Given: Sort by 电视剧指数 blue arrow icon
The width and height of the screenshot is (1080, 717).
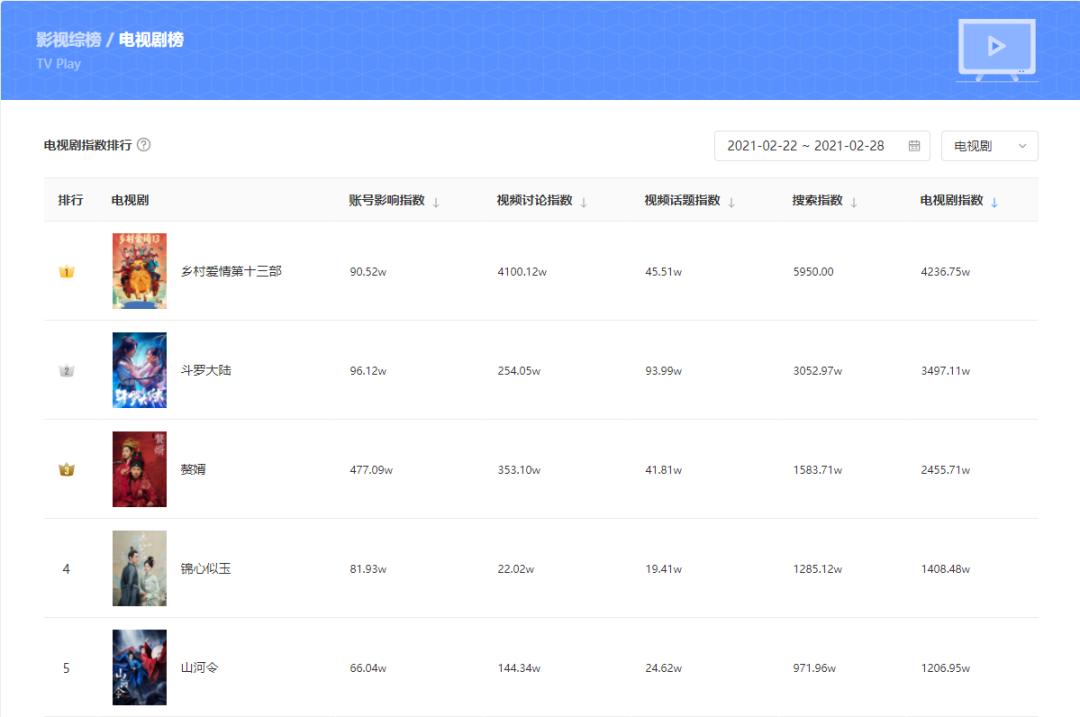Looking at the screenshot, I should tap(994, 202).
